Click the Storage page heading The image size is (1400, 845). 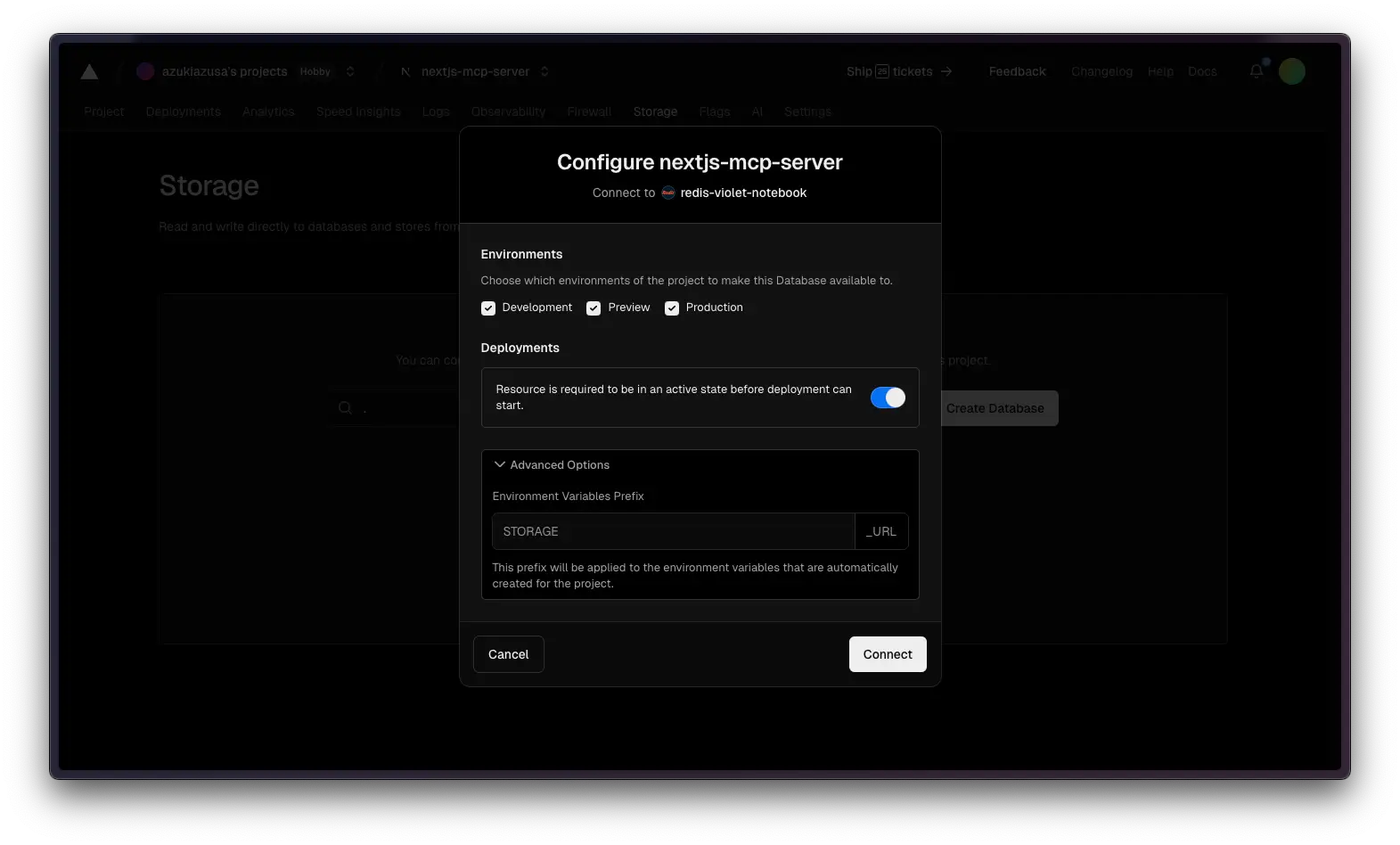209,185
